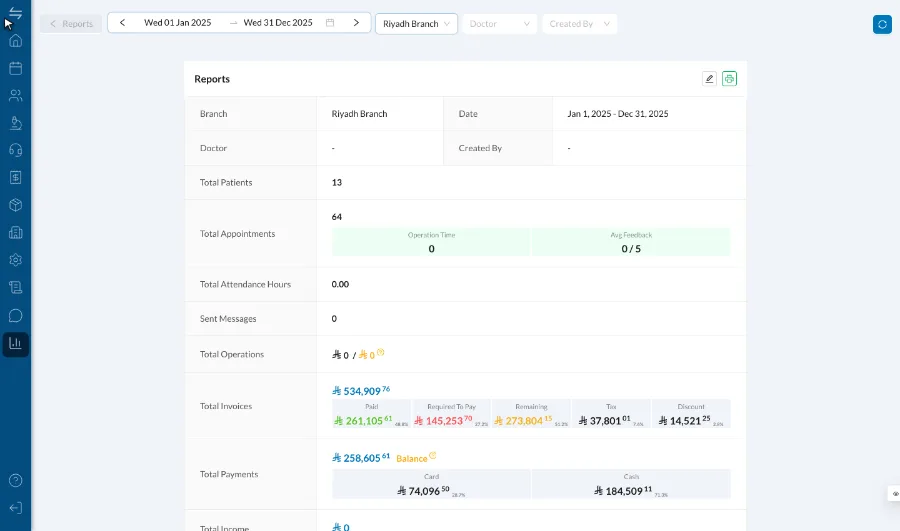Open the Home page from the sidebar

(x=15, y=41)
